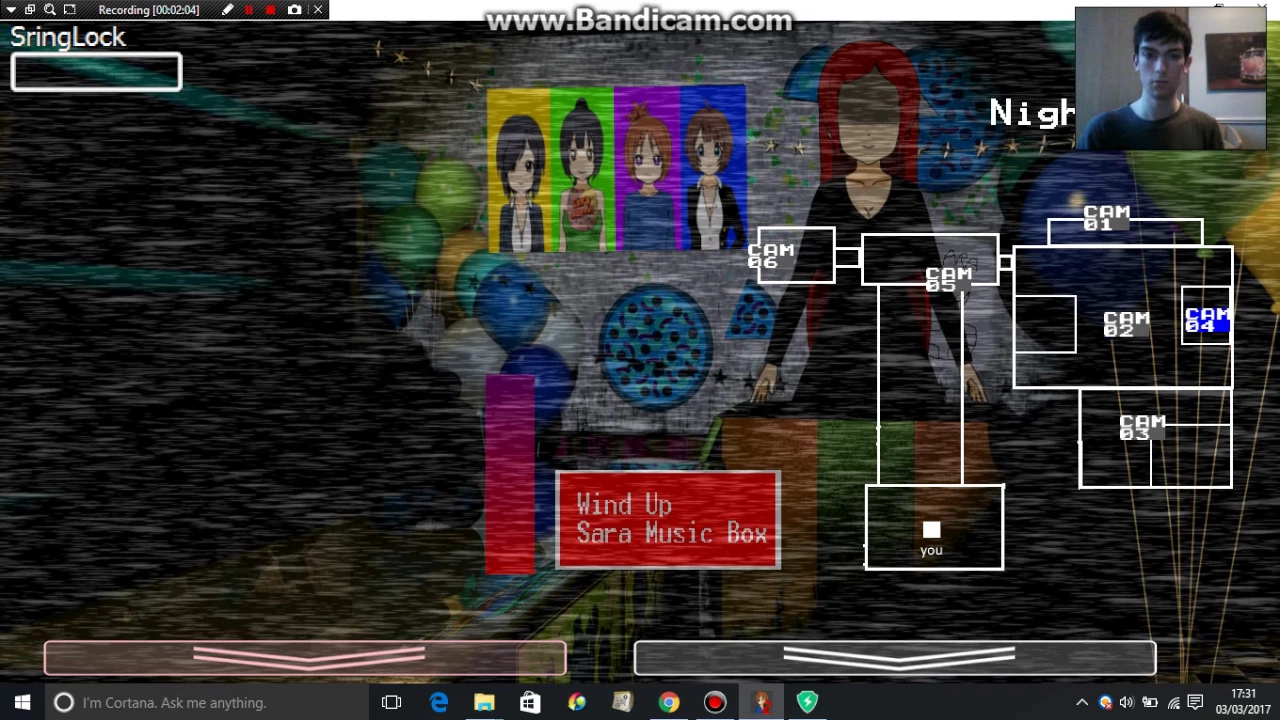
Task: Open the Windows Start menu
Action: [x=22, y=702]
